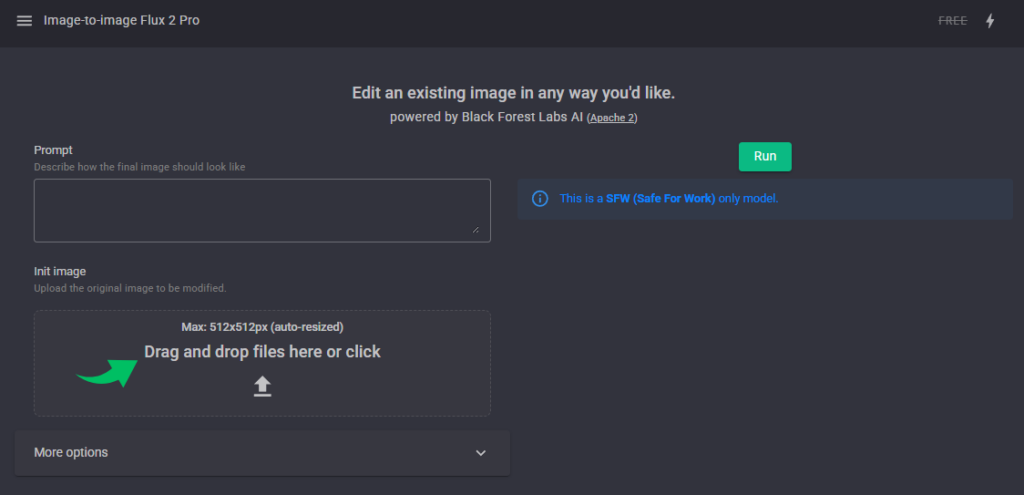Click the 'Edit an existing image' heading
1024x495 pixels.
tap(513, 93)
